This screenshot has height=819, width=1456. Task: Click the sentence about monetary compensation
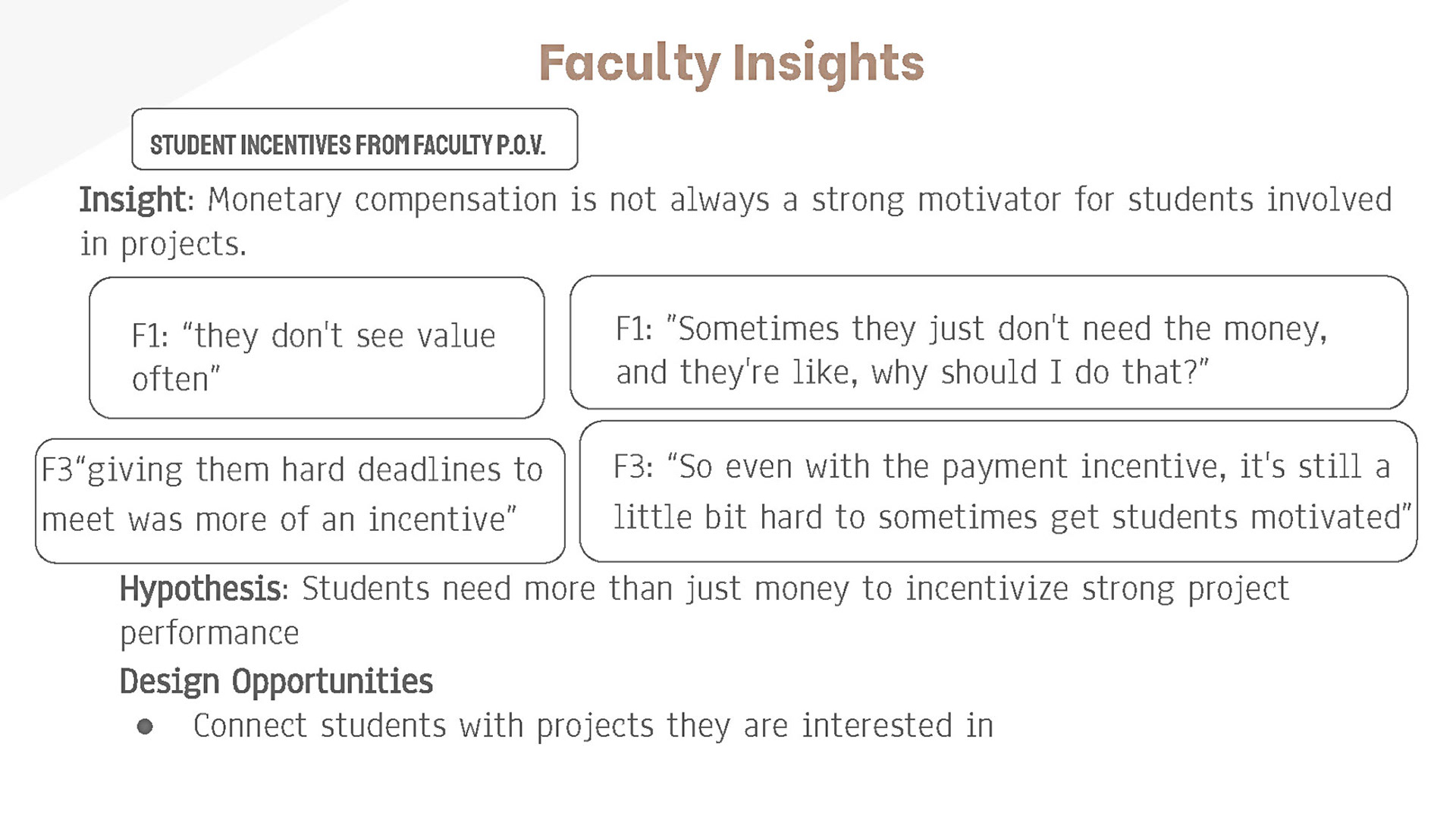[x=736, y=221]
